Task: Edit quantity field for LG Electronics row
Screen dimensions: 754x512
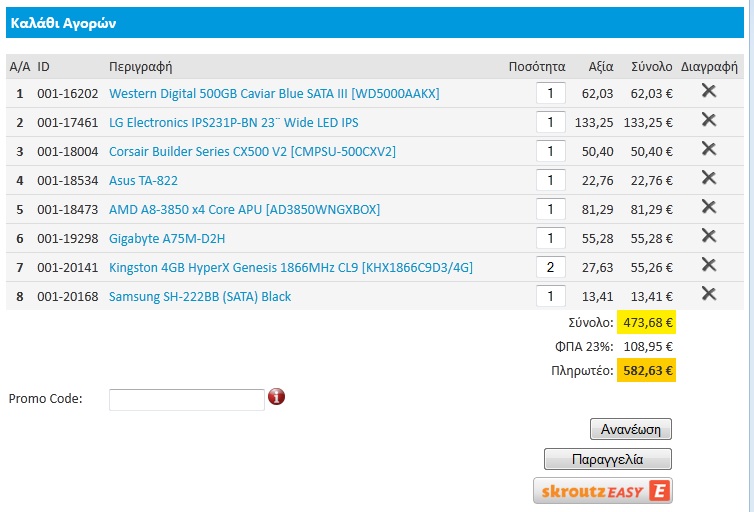Action: click(551, 122)
